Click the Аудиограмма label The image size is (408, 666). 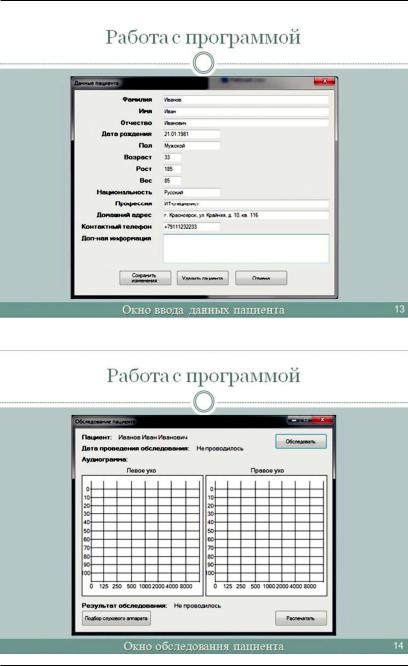click(104, 459)
